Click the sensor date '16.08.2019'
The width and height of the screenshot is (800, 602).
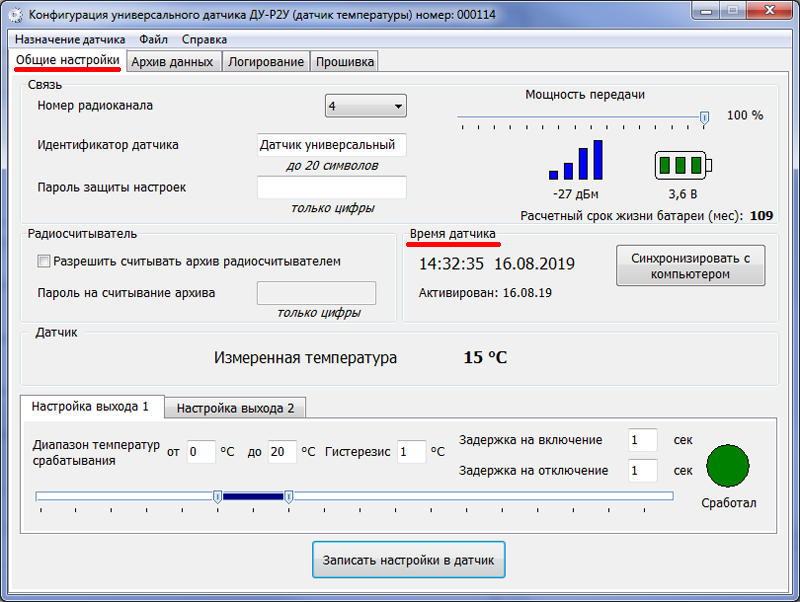point(534,264)
